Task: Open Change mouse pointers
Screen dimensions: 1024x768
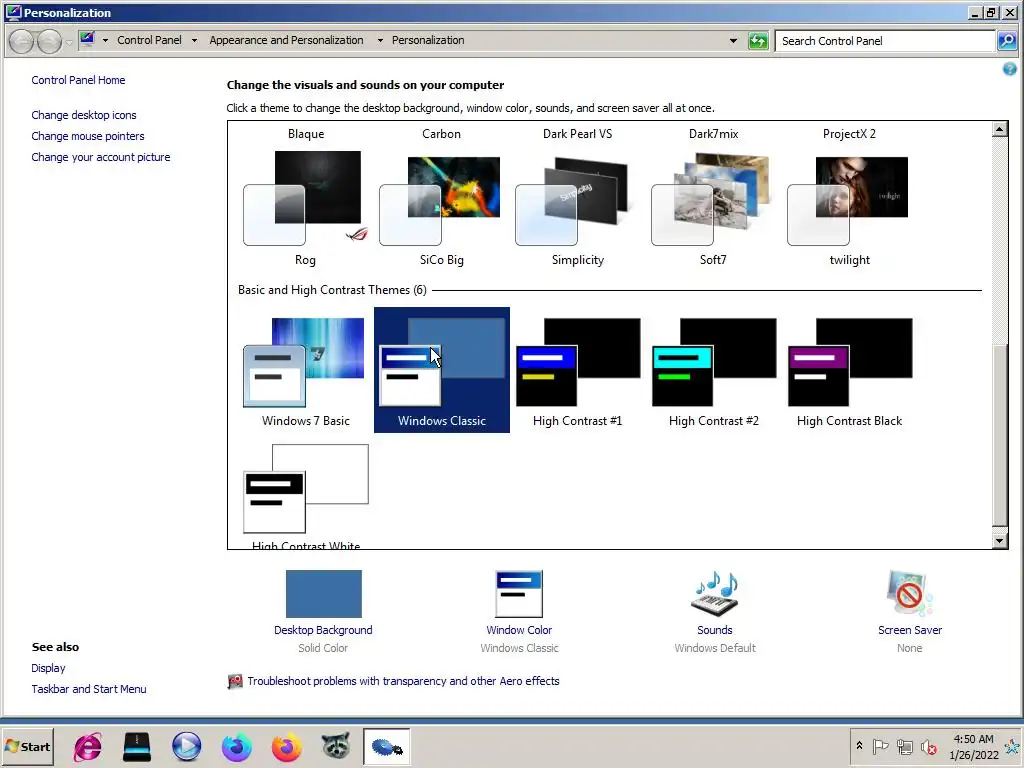Action: [88, 136]
